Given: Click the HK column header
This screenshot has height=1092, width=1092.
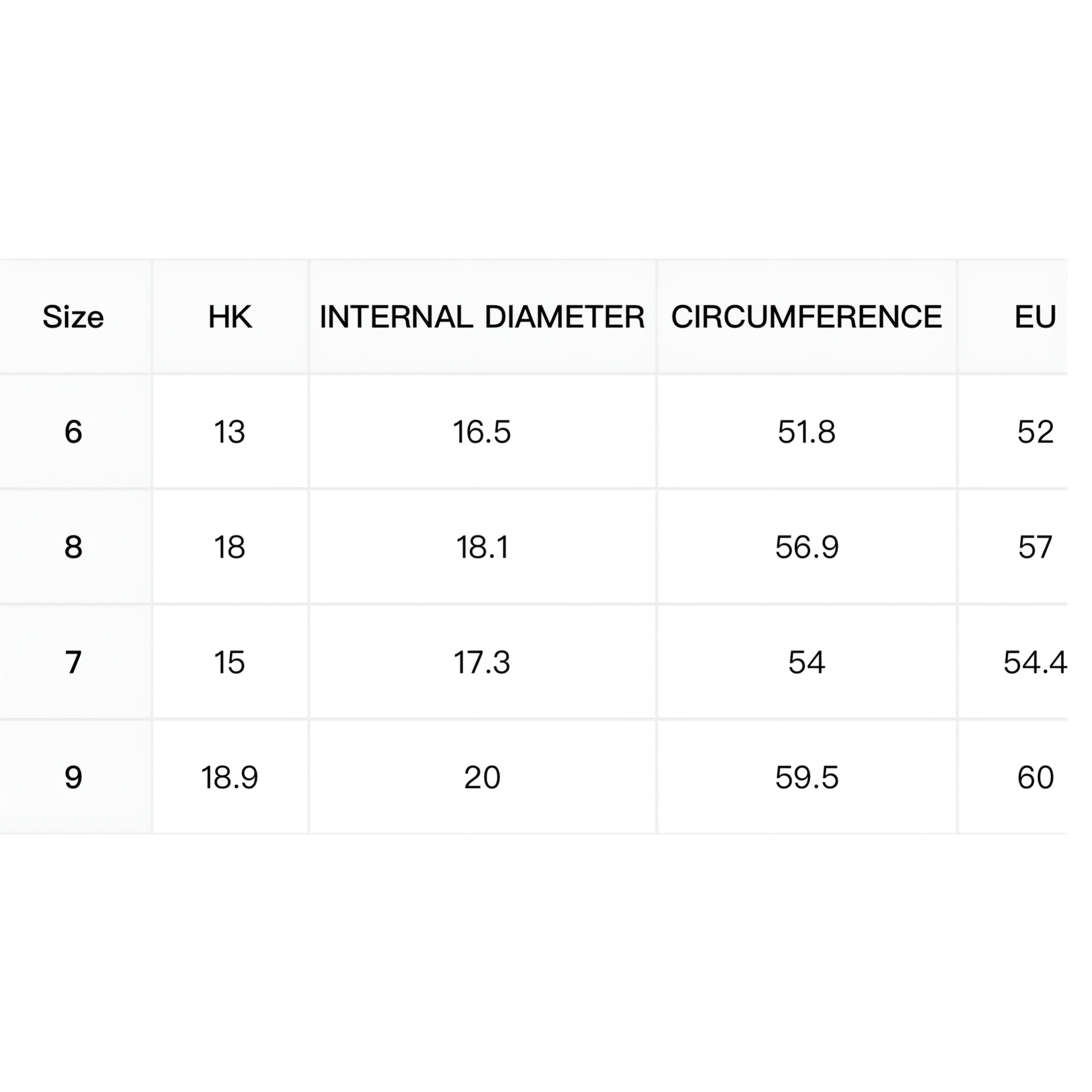Looking at the screenshot, I should point(230,317).
